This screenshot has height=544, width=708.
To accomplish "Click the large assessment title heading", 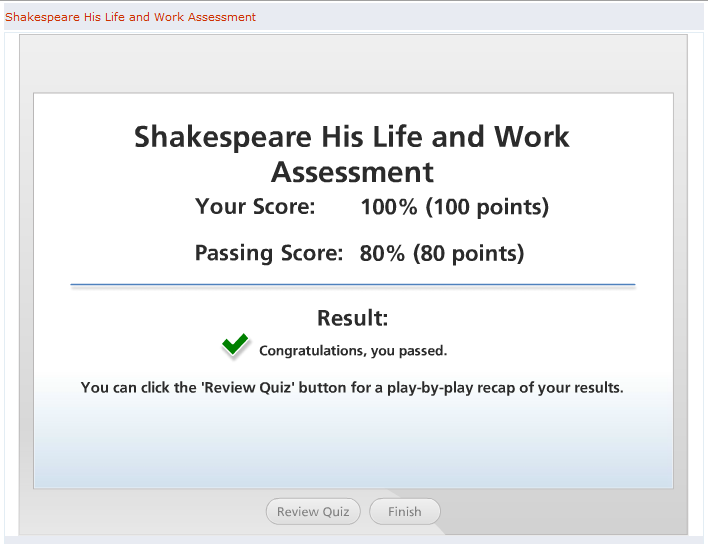I will (x=352, y=154).
